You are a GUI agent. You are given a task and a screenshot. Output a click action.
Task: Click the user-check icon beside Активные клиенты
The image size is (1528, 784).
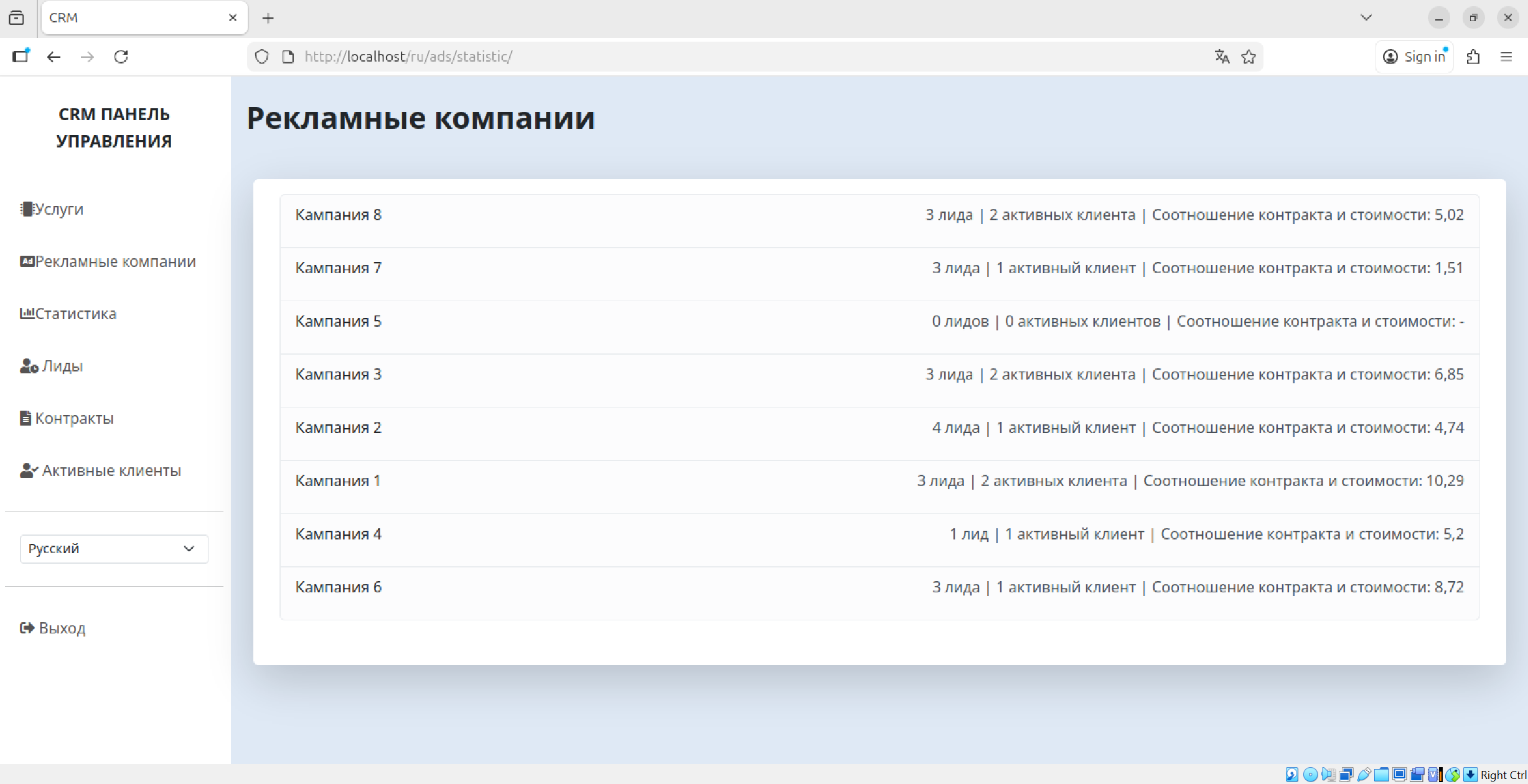pyautogui.click(x=29, y=470)
